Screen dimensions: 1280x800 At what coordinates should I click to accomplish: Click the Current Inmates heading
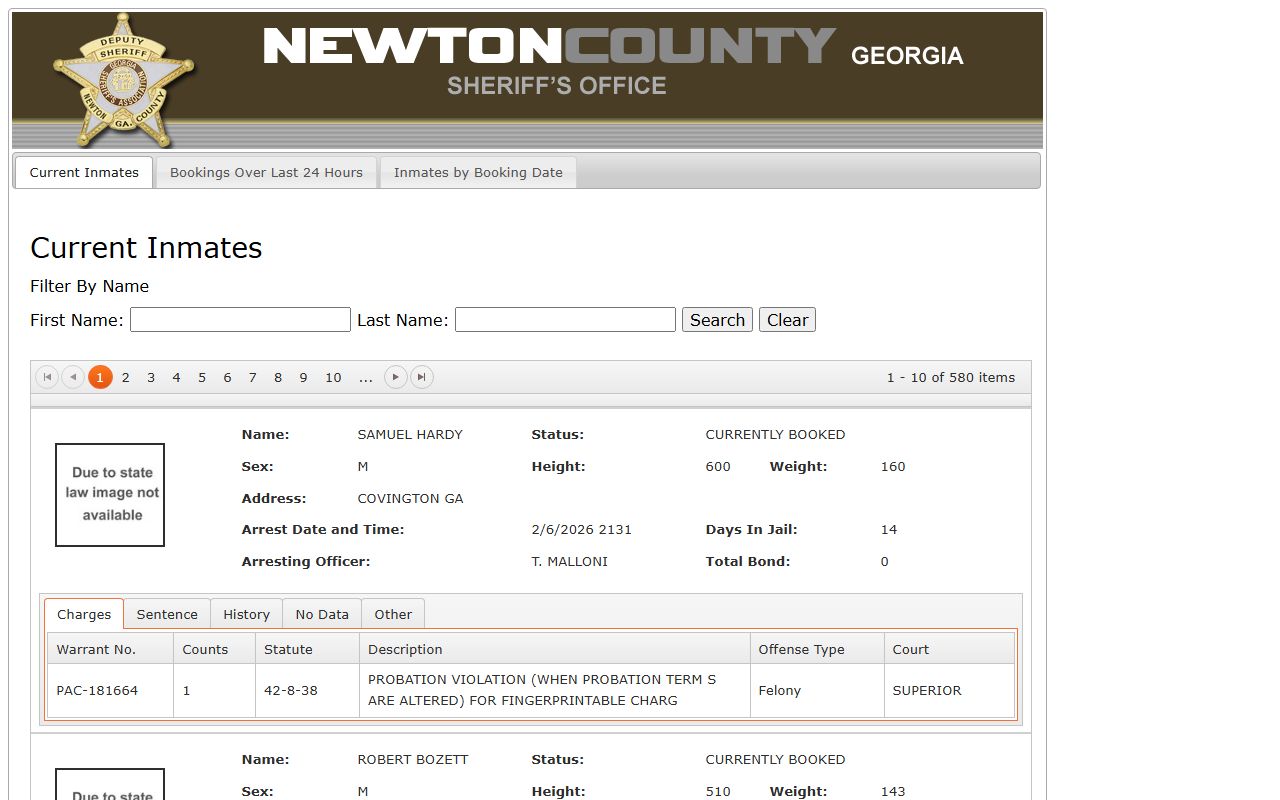tap(146, 248)
